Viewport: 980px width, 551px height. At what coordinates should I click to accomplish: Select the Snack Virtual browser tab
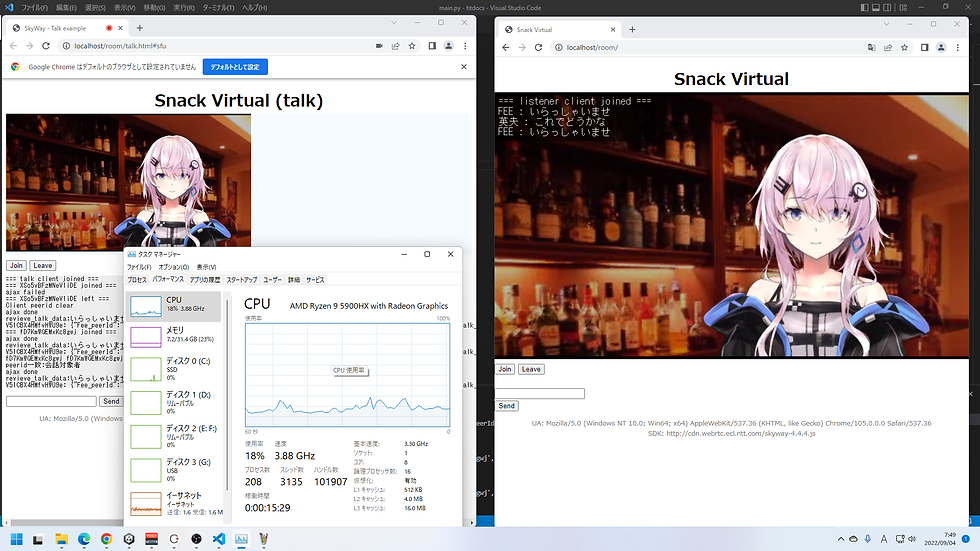[559, 29]
